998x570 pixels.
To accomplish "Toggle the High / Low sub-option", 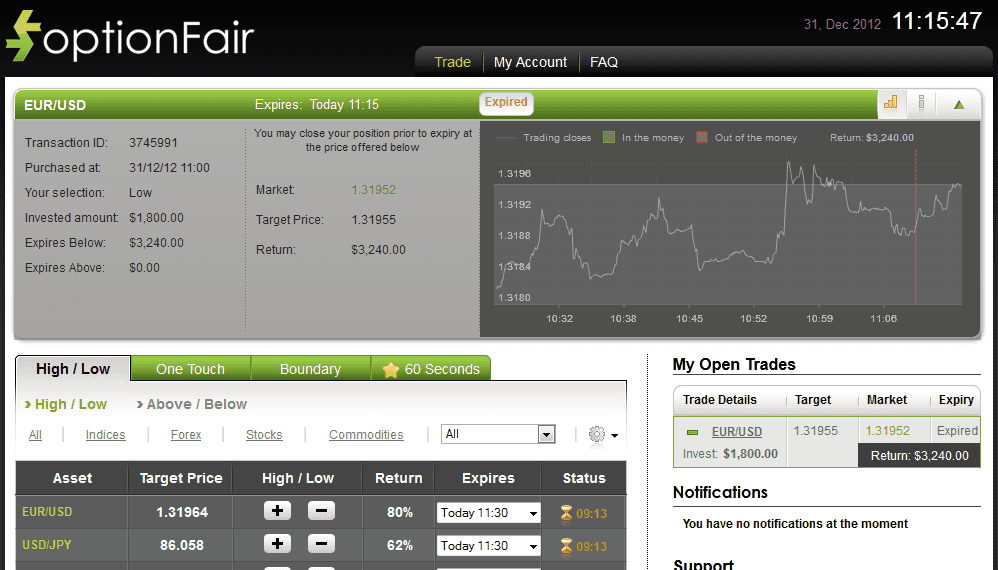I will pos(66,404).
